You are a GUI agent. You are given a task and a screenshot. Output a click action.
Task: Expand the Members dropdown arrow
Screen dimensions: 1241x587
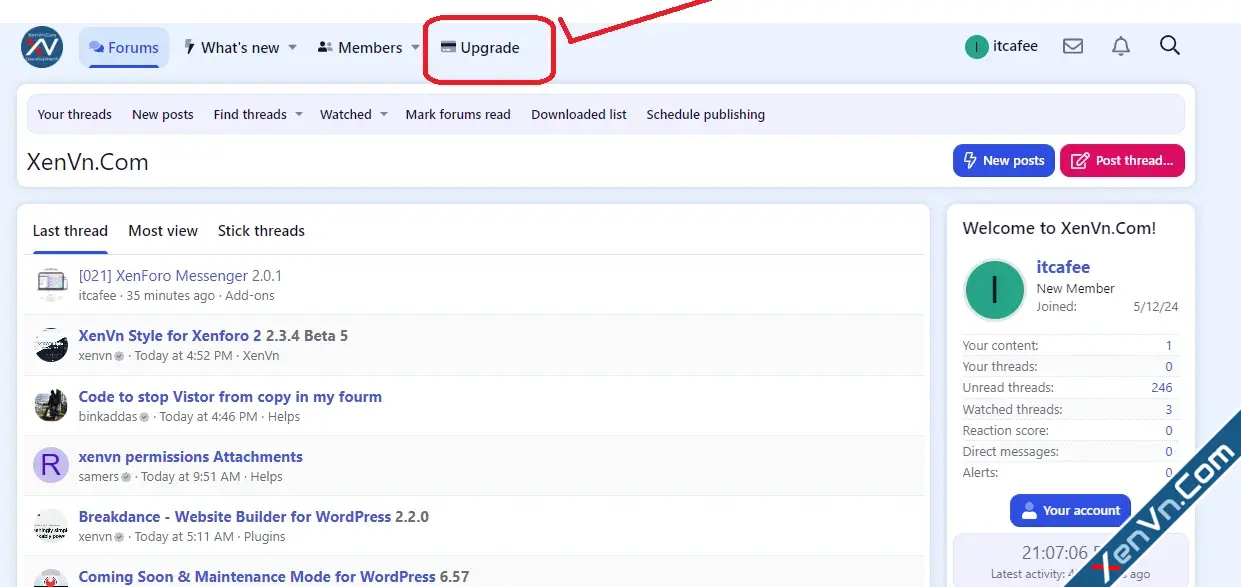click(x=415, y=47)
